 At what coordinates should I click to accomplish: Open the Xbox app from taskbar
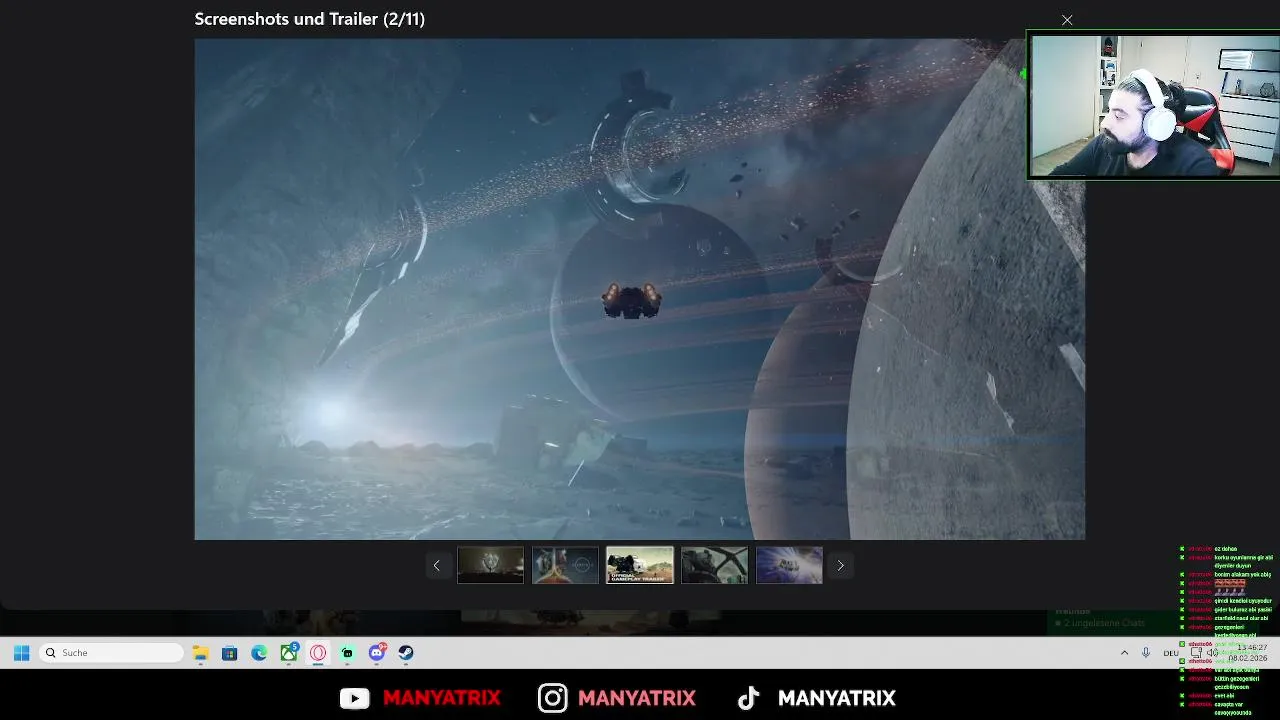[x=289, y=653]
